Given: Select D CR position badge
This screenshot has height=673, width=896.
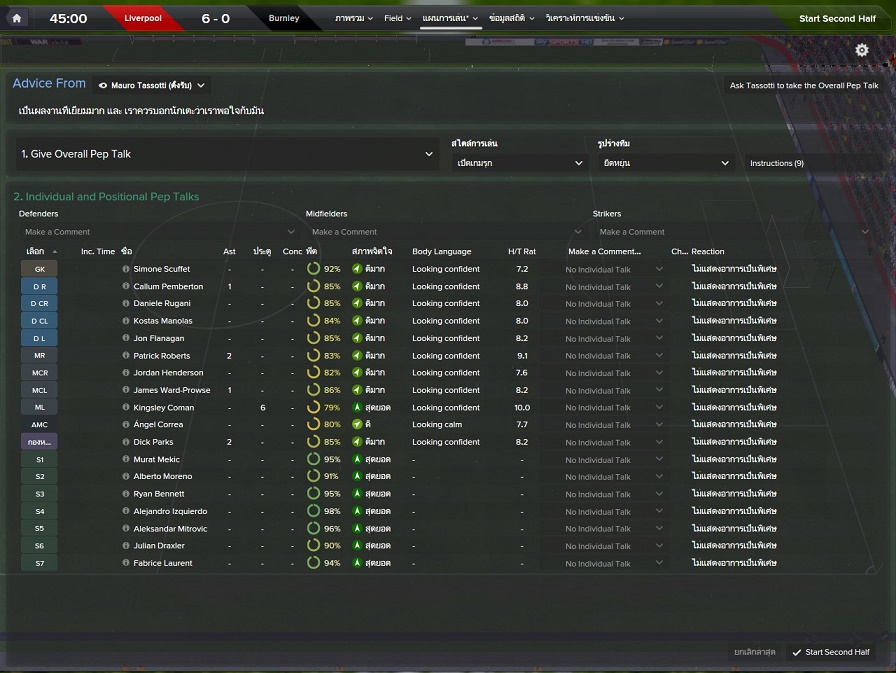Looking at the screenshot, I should point(39,303).
